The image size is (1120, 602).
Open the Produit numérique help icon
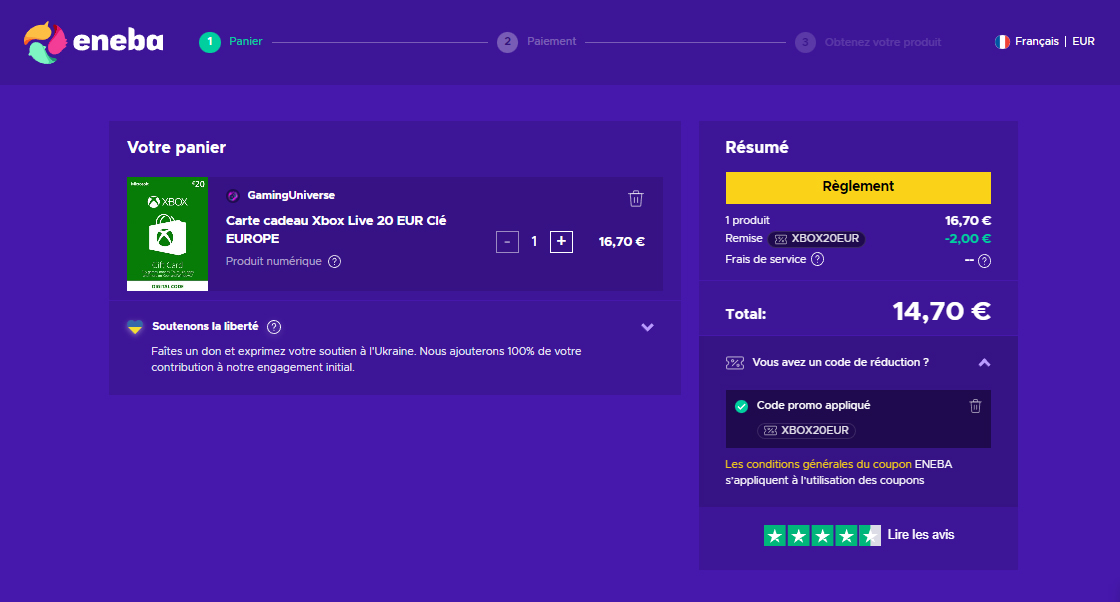coord(335,261)
